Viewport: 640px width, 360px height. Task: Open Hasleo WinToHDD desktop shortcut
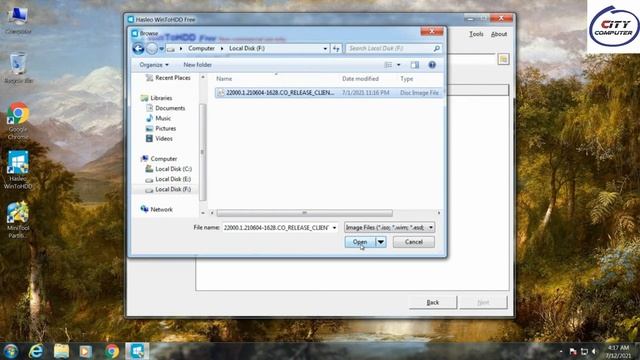click(x=18, y=170)
